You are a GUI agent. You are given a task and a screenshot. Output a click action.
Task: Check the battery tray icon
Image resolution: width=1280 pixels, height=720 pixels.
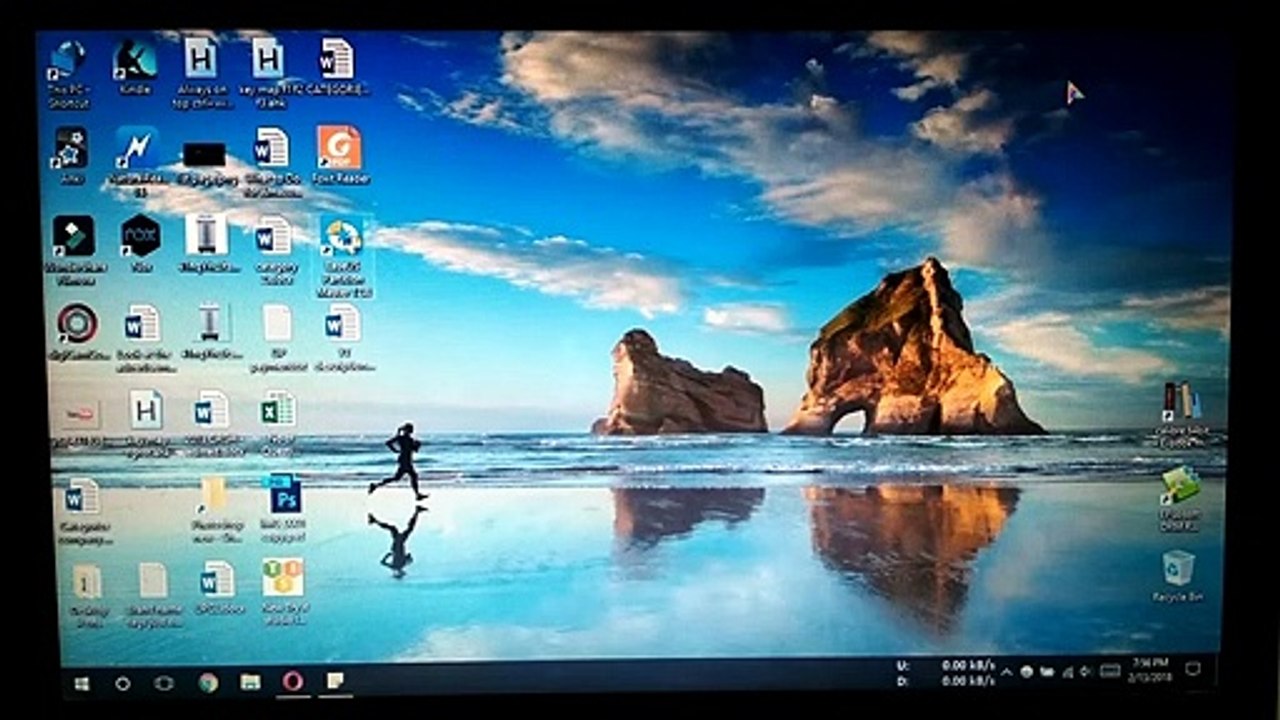tap(1047, 671)
